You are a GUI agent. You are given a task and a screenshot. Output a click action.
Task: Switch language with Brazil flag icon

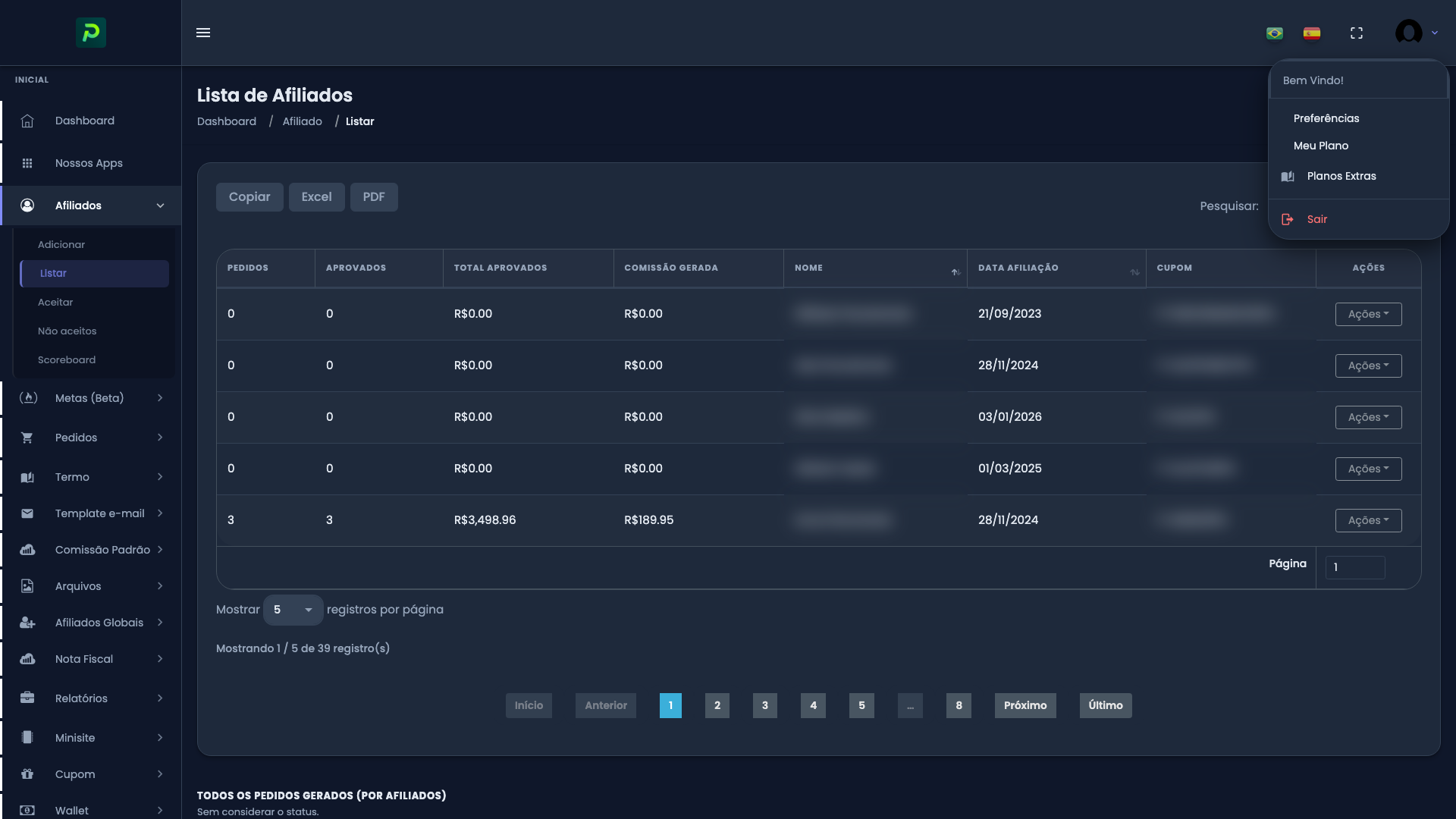tap(1275, 33)
